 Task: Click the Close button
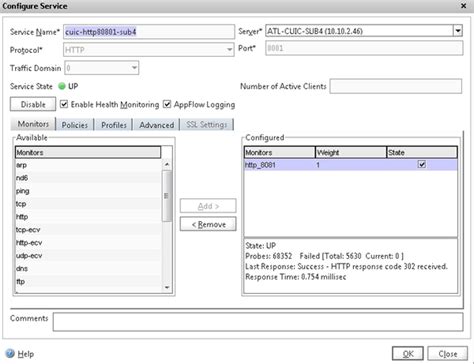pyautogui.click(x=448, y=354)
